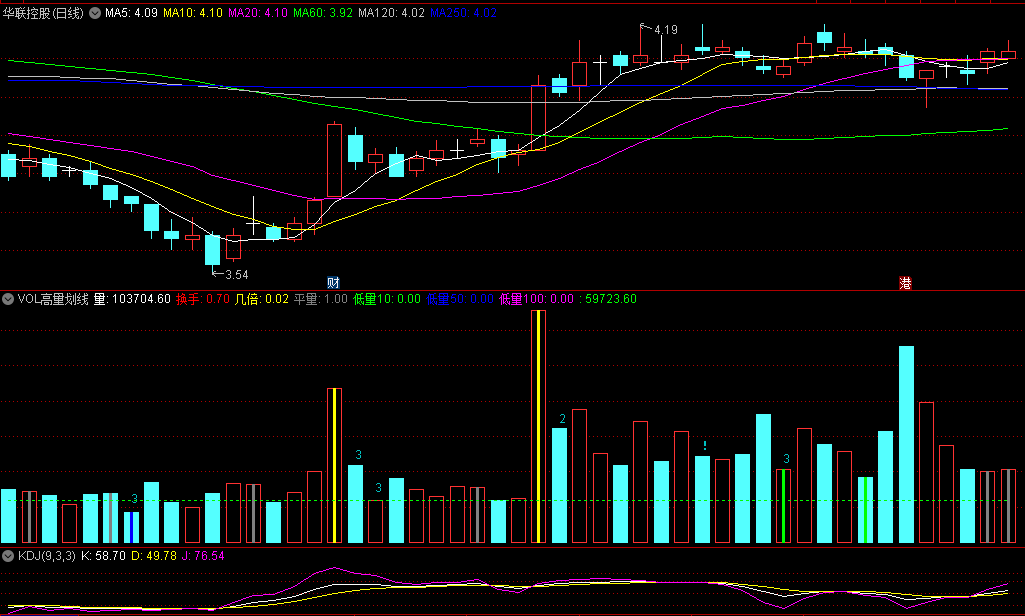Click the 财 marker icon below candles

(x=333, y=282)
